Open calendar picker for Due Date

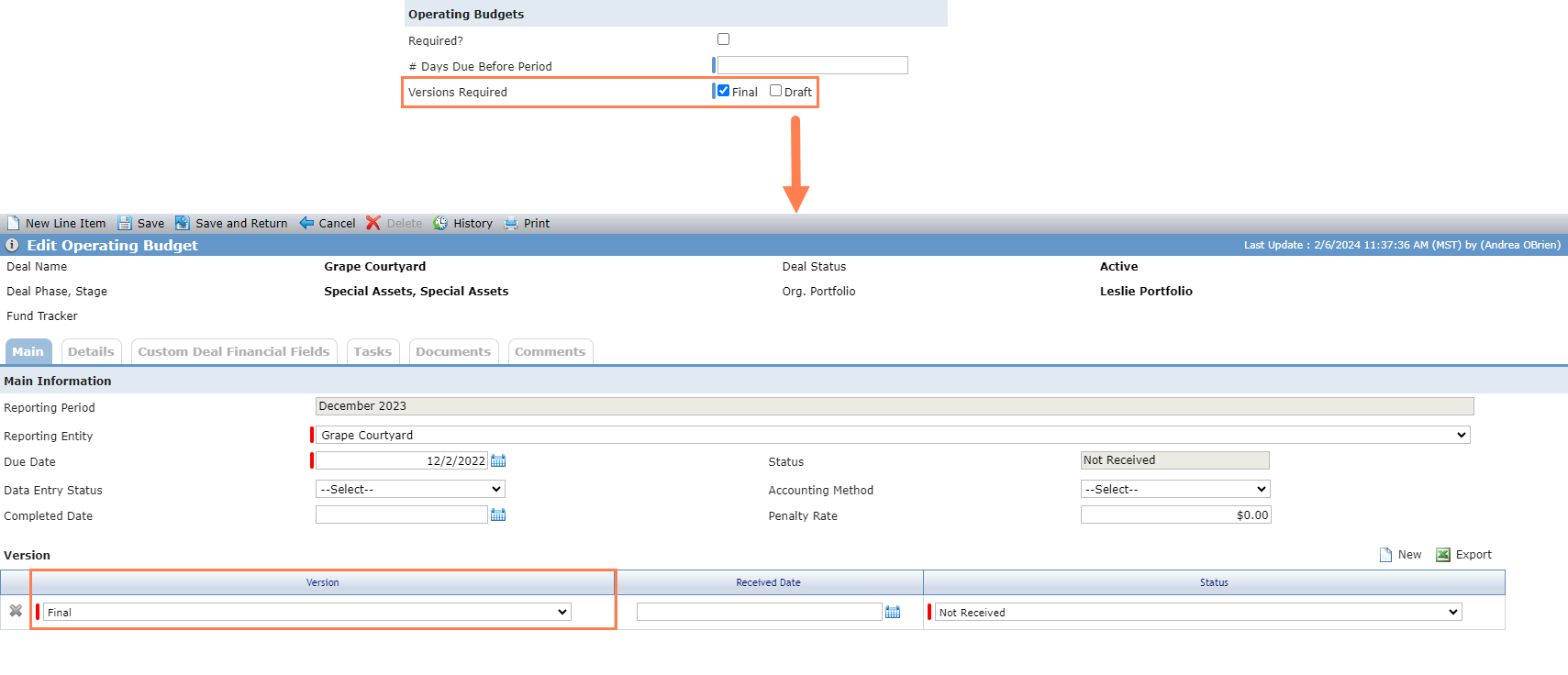[x=498, y=460]
